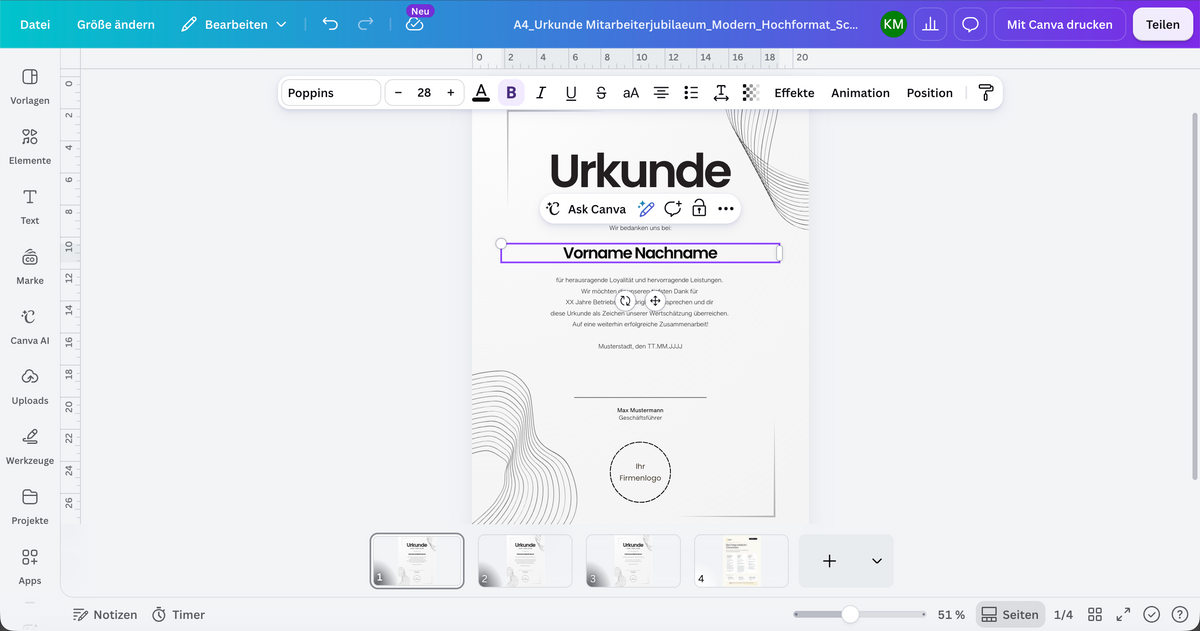Expand the Bearbeiten mode dropdown

pyautogui.click(x=235, y=24)
